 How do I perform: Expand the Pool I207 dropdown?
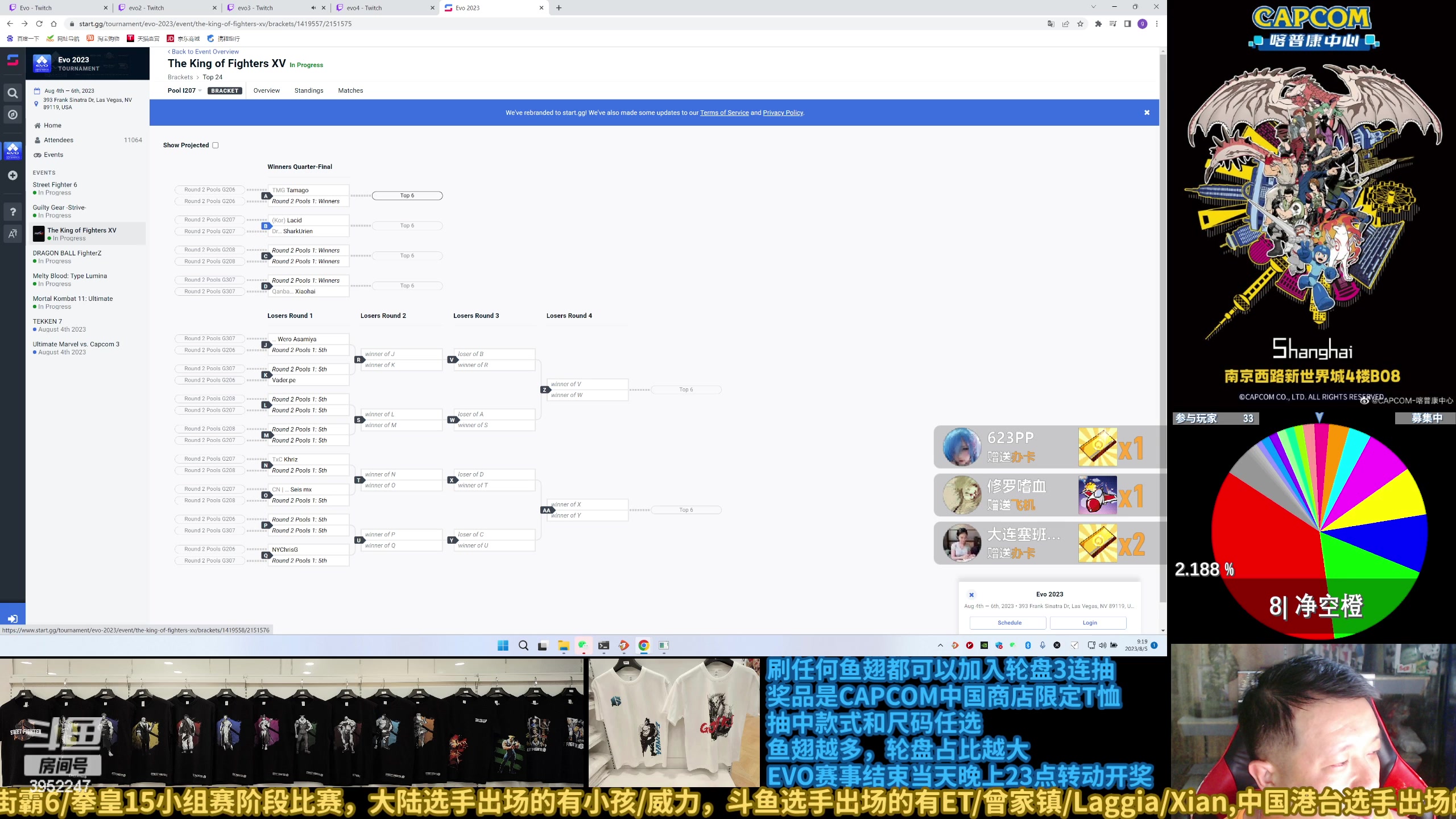185,90
